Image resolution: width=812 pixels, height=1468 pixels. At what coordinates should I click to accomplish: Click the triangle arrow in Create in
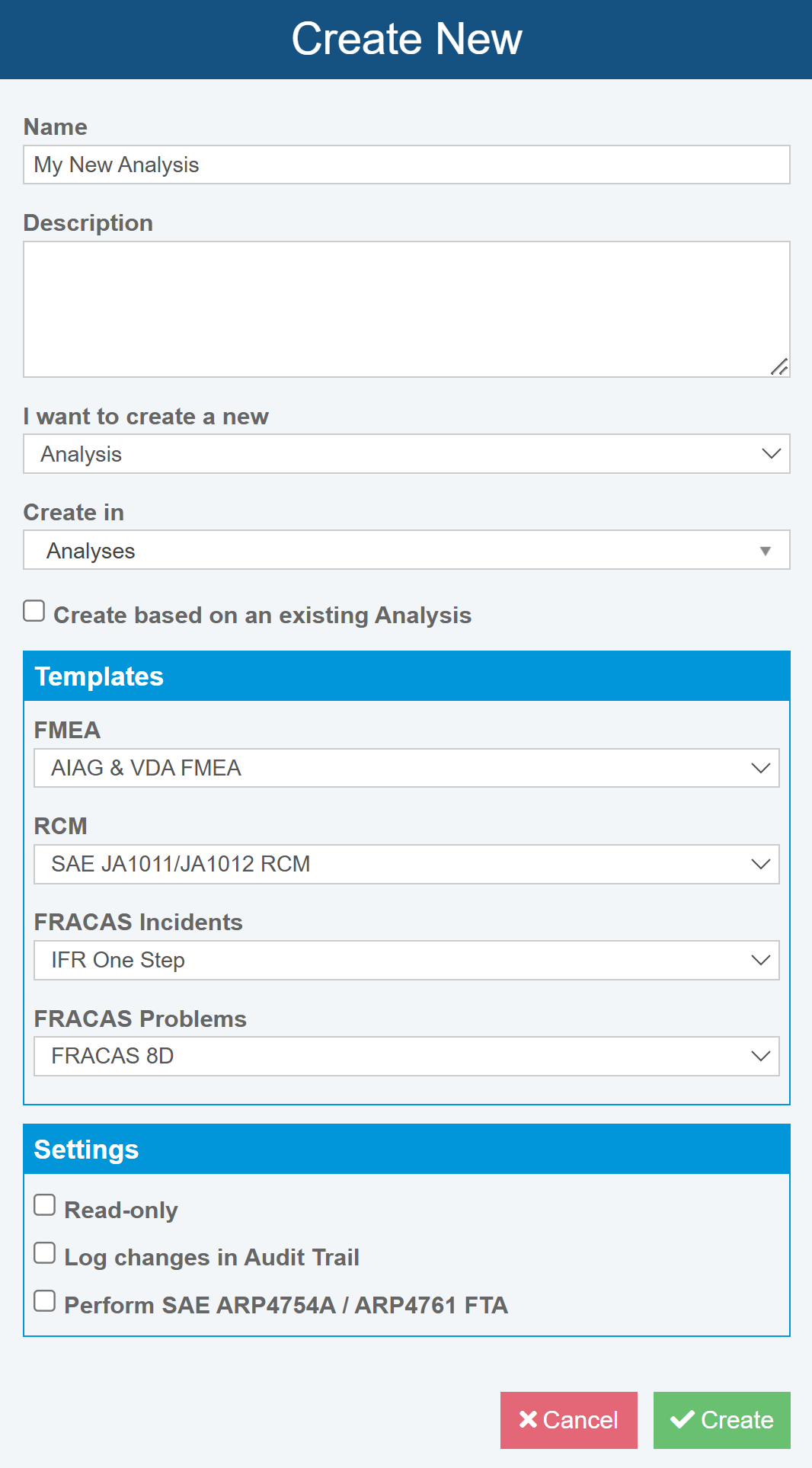(x=766, y=551)
